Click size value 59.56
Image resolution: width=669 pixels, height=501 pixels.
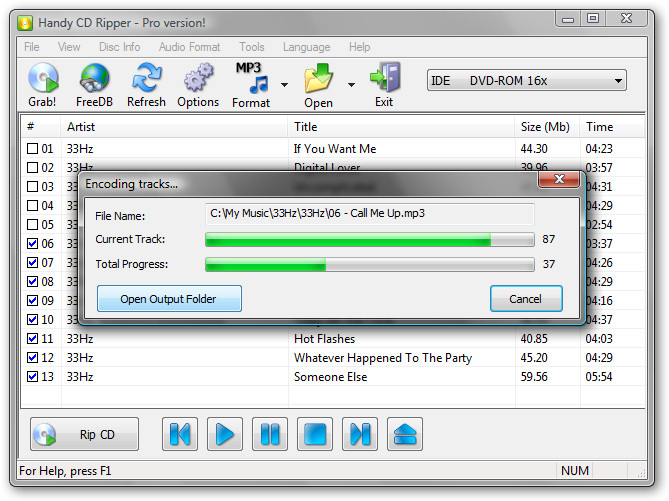[534, 376]
